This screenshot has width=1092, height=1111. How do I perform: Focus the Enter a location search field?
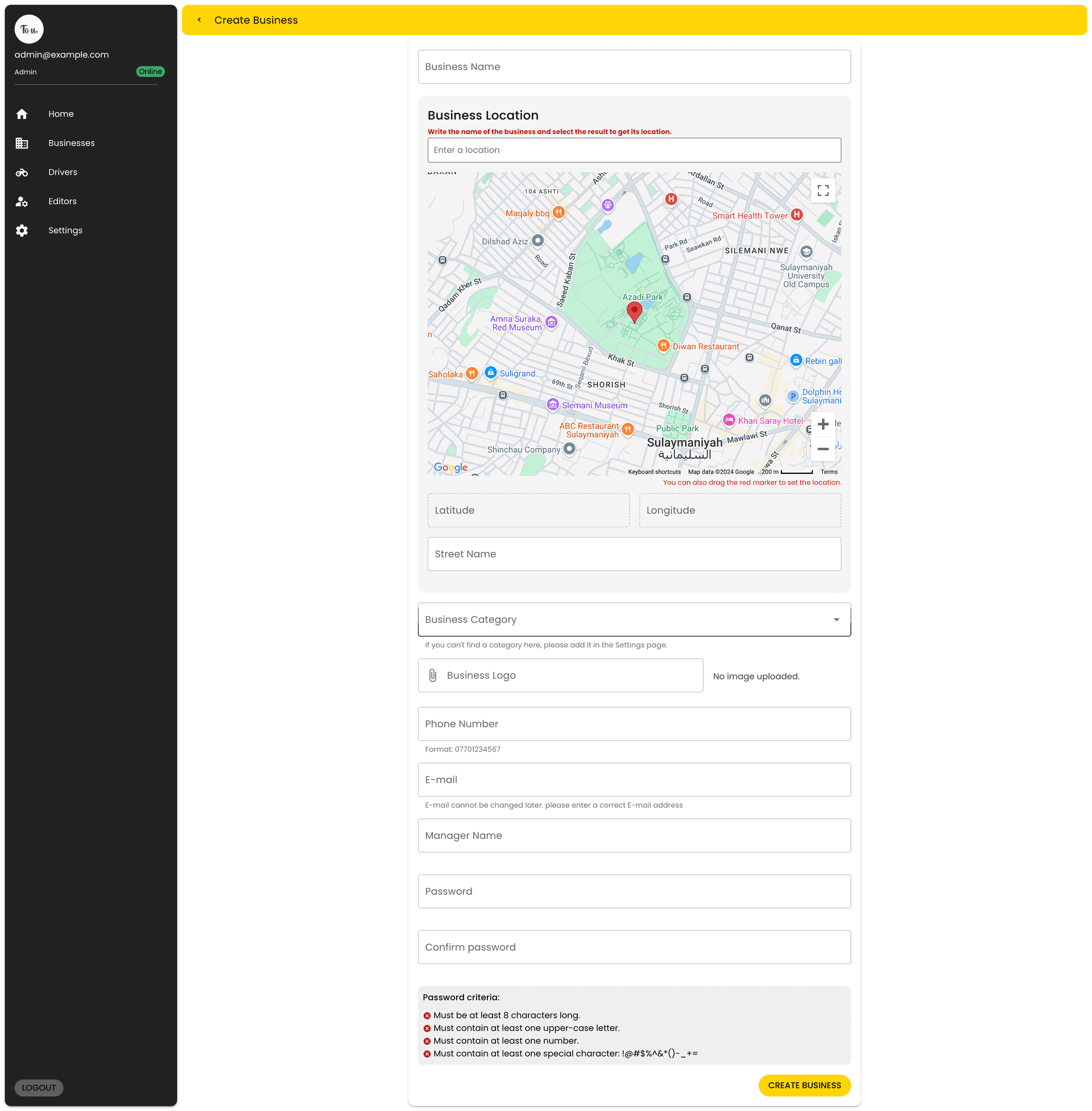tap(634, 150)
